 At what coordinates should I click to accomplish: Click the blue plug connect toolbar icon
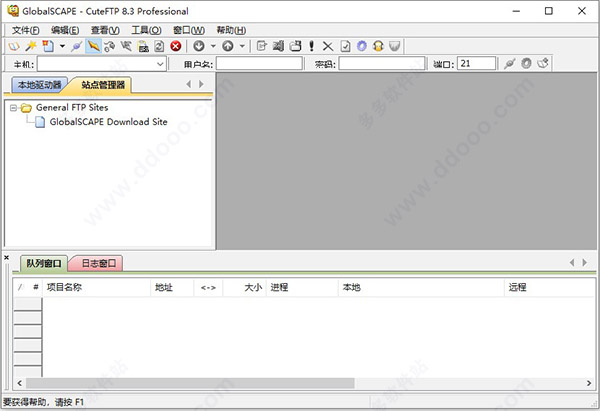(76, 46)
